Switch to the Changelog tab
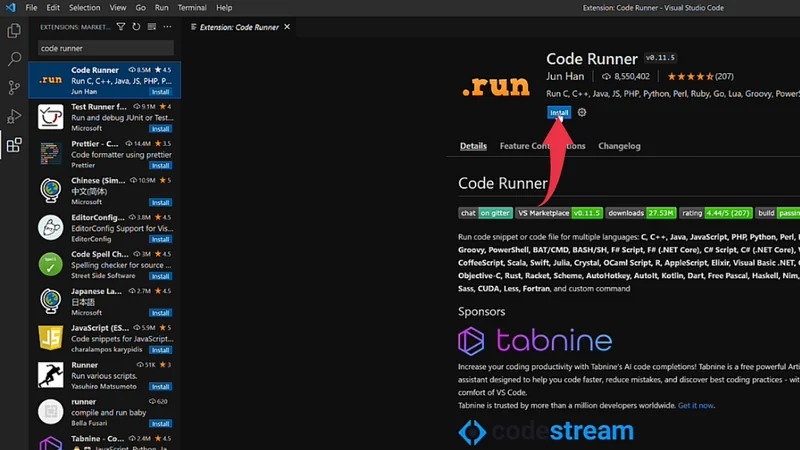Screen dimensions: 800x450 (x=619, y=146)
